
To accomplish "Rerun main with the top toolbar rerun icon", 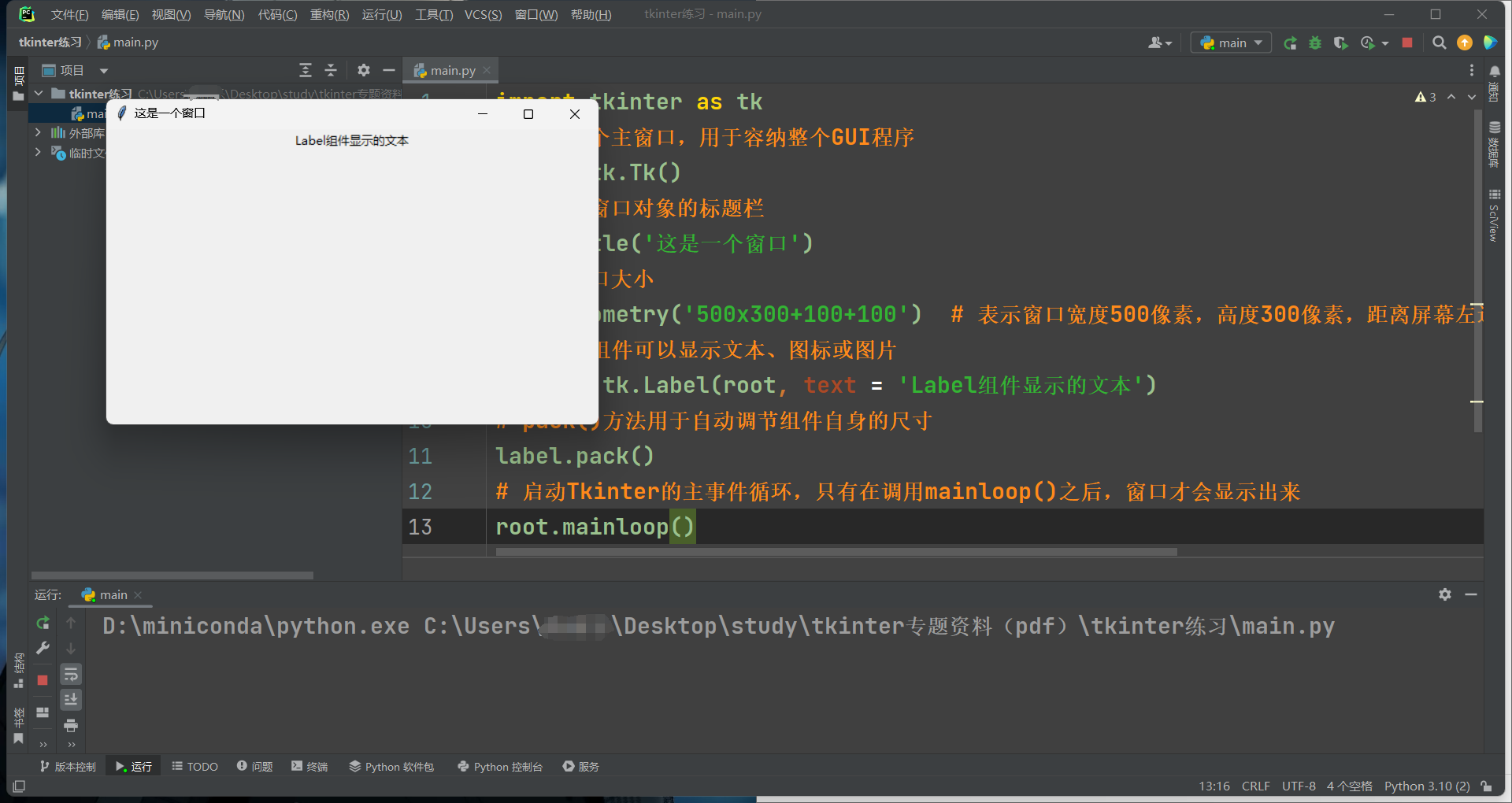I will (1290, 43).
